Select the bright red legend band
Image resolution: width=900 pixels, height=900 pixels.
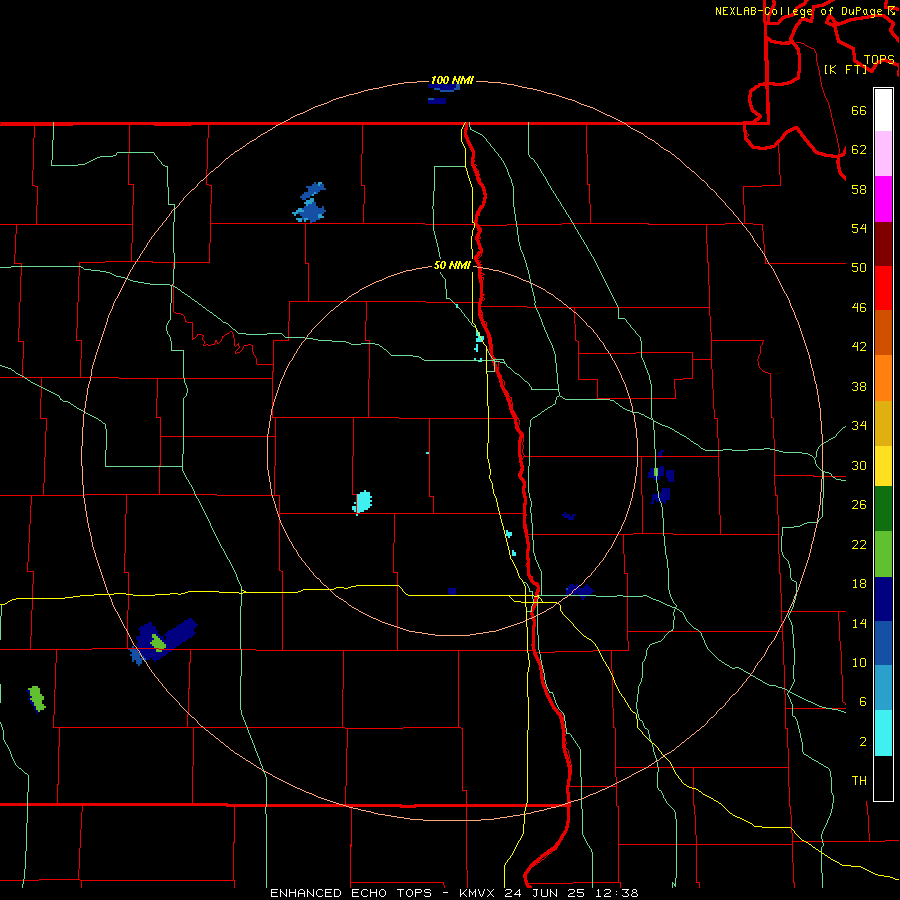(883, 288)
